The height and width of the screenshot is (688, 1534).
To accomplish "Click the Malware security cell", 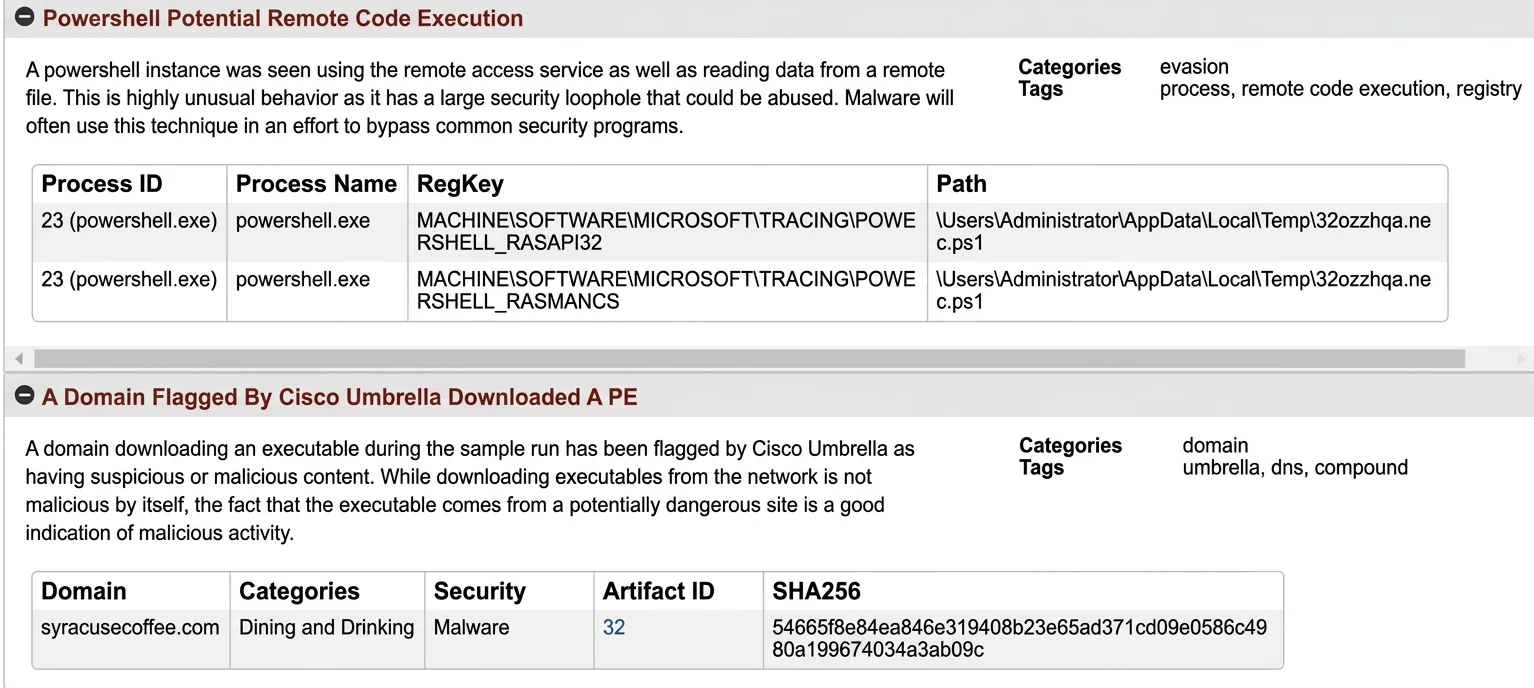I will [x=471, y=628].
